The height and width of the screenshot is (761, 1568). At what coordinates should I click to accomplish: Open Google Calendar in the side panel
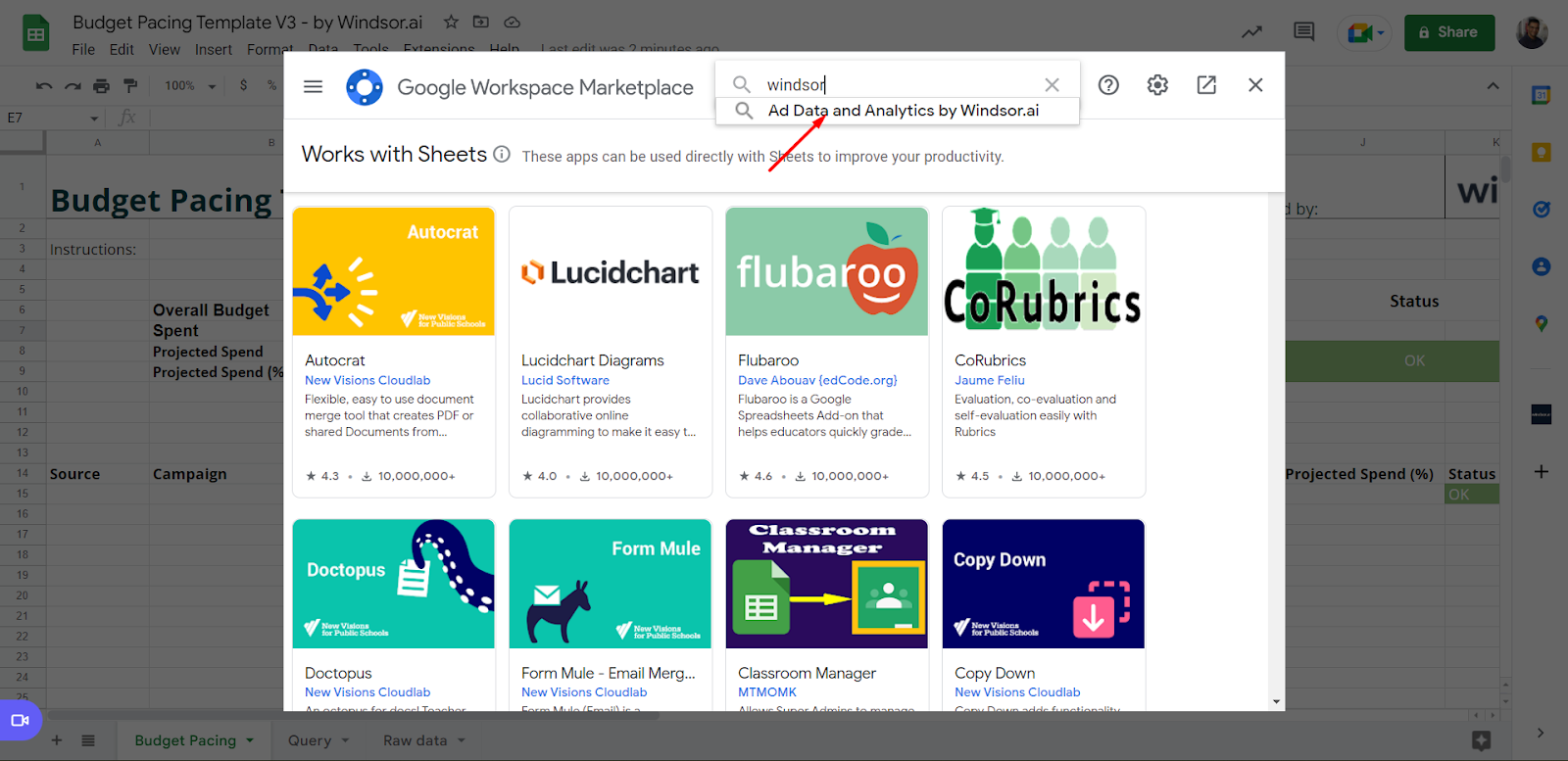[x=1542, y=95]
